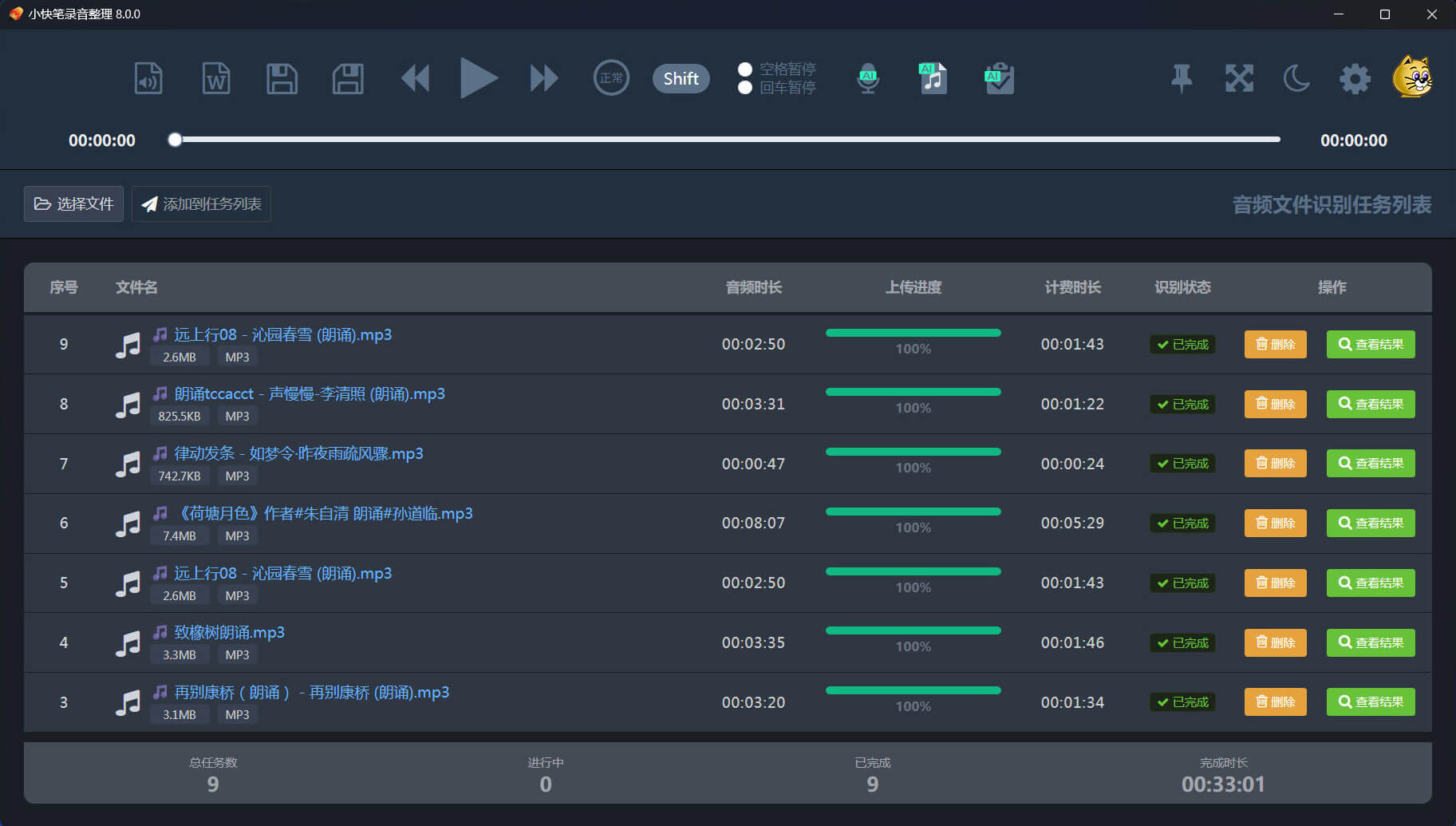Switch to night mode with moon icon
Viewport: 1456px width, 826px height.
coord(1296,78)
